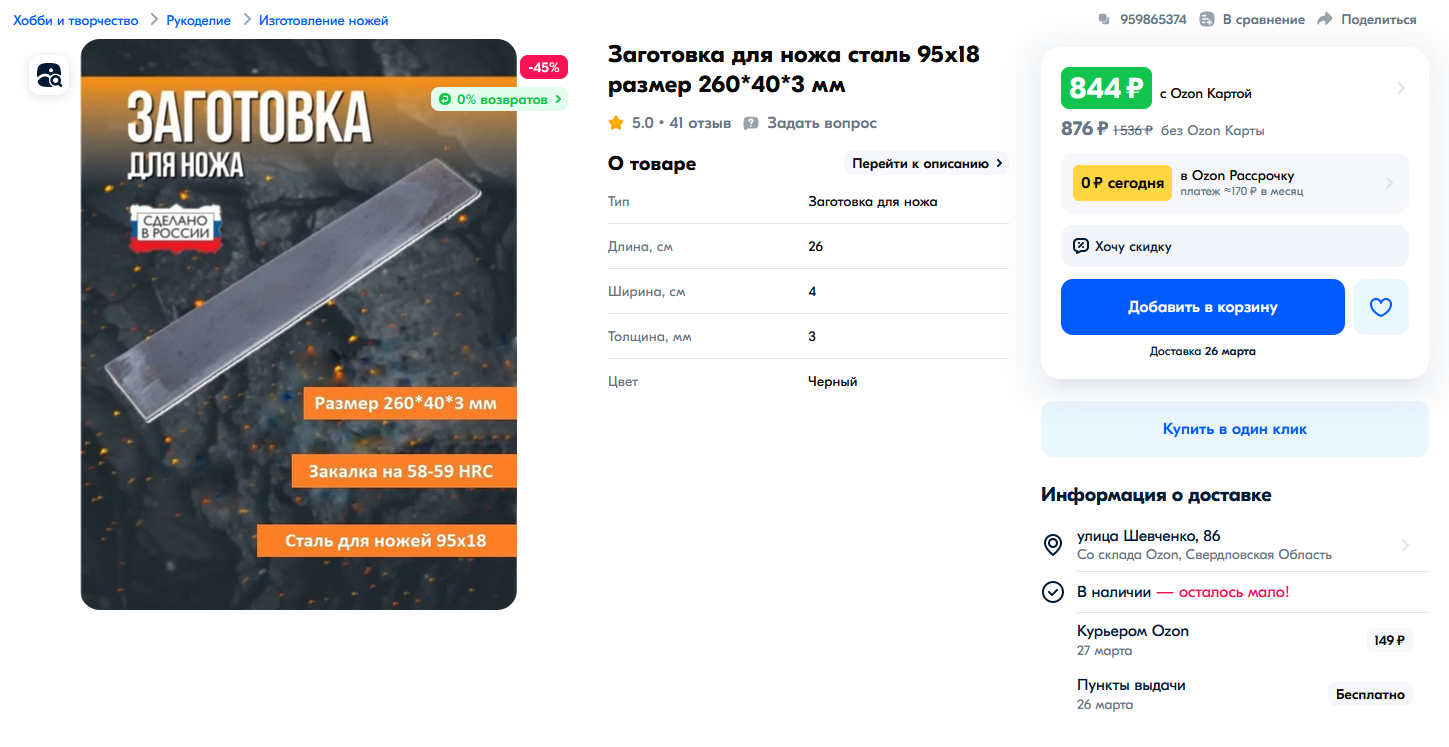
Task: Open the Хобби и творчество breadcrumb
Action: point(76,20)
